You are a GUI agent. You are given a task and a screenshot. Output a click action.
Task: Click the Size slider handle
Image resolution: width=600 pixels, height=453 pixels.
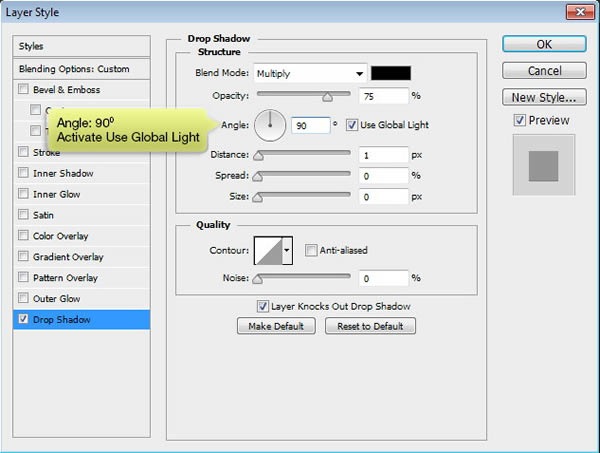tap(258, 197)
